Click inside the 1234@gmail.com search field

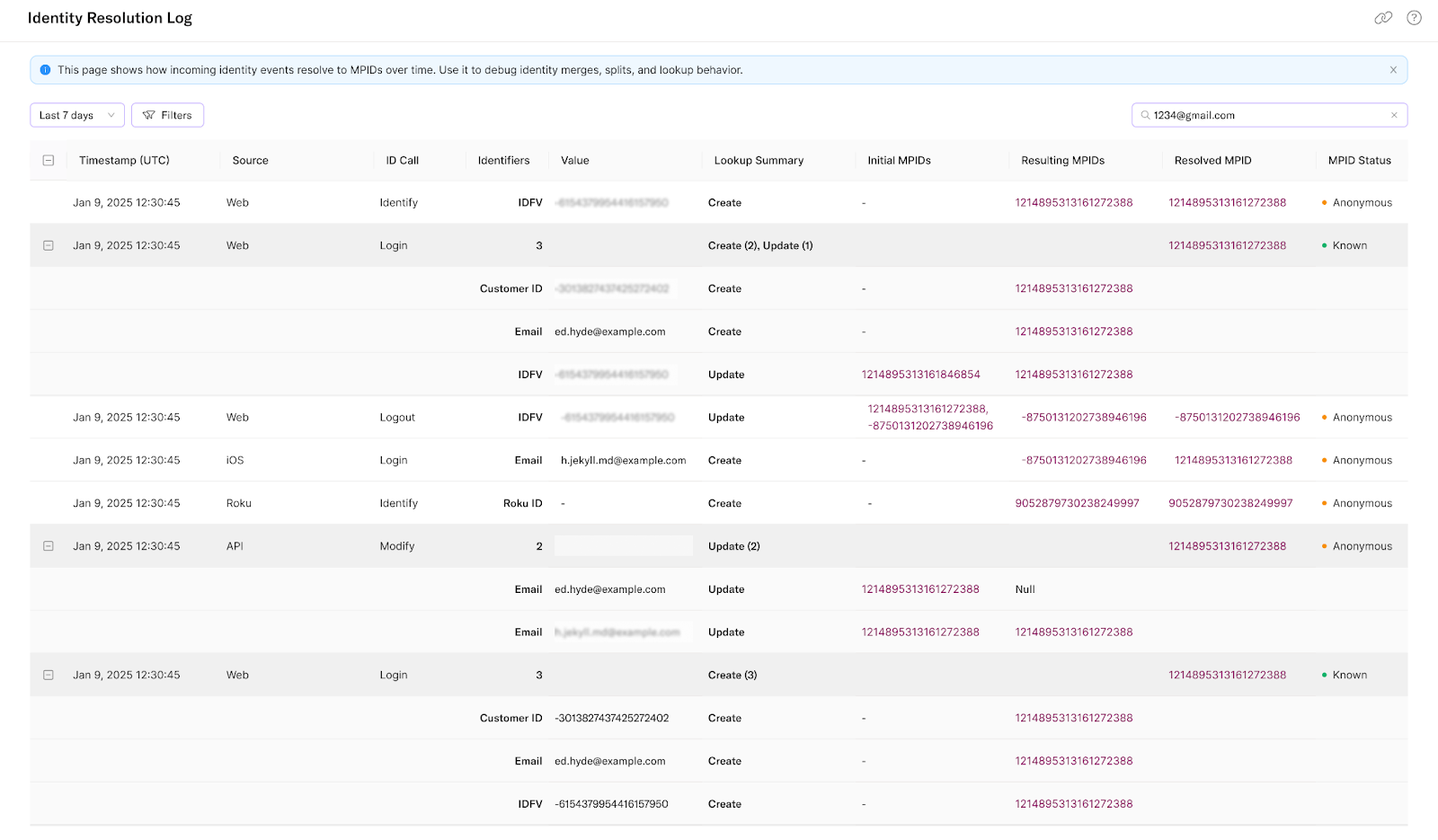coord(1258,115)
